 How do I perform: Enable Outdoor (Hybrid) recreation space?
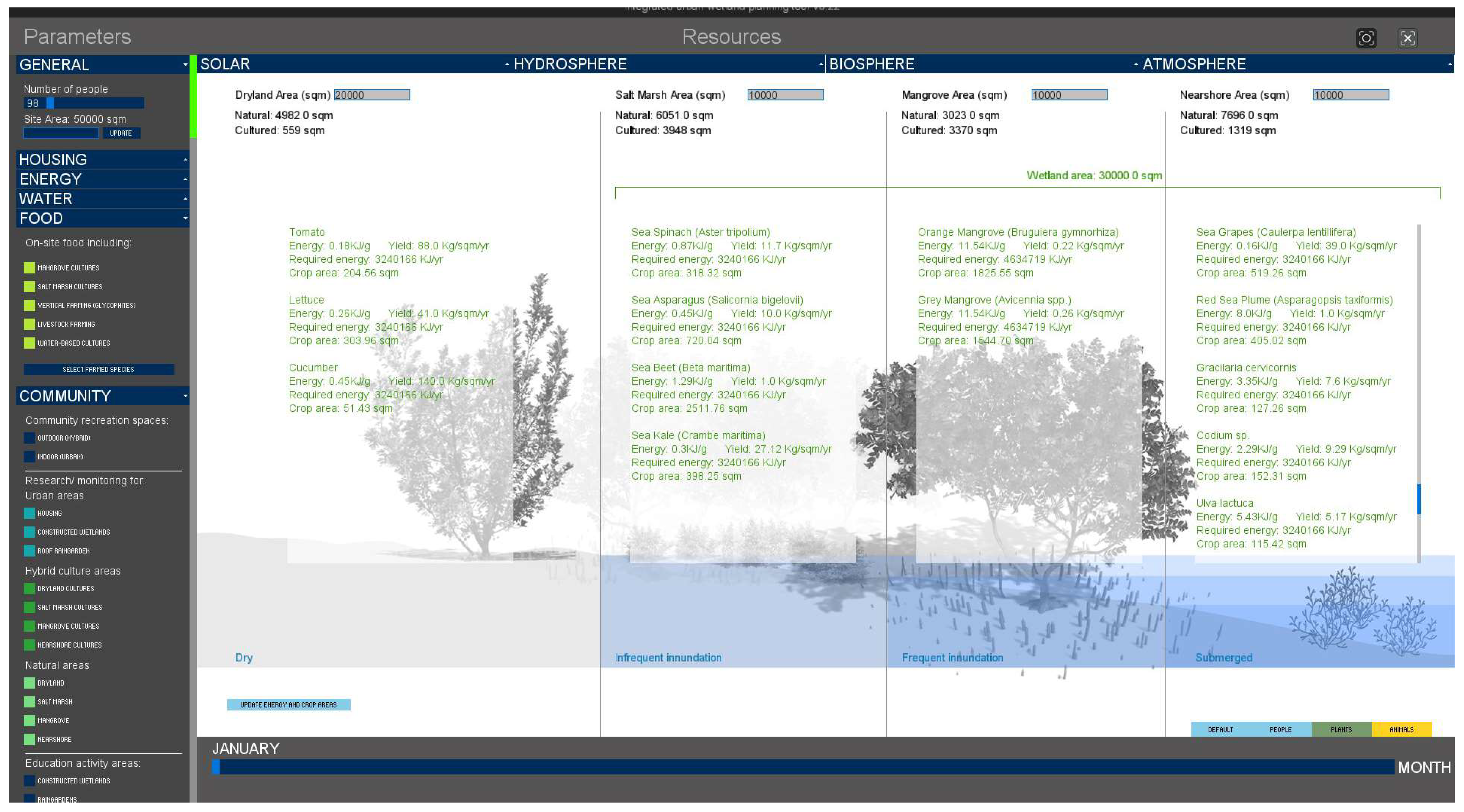click(30, 438)
